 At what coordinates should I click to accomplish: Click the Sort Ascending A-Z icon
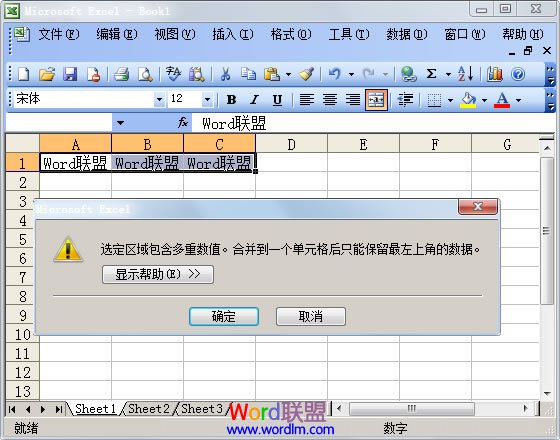[x=465, y=74]
